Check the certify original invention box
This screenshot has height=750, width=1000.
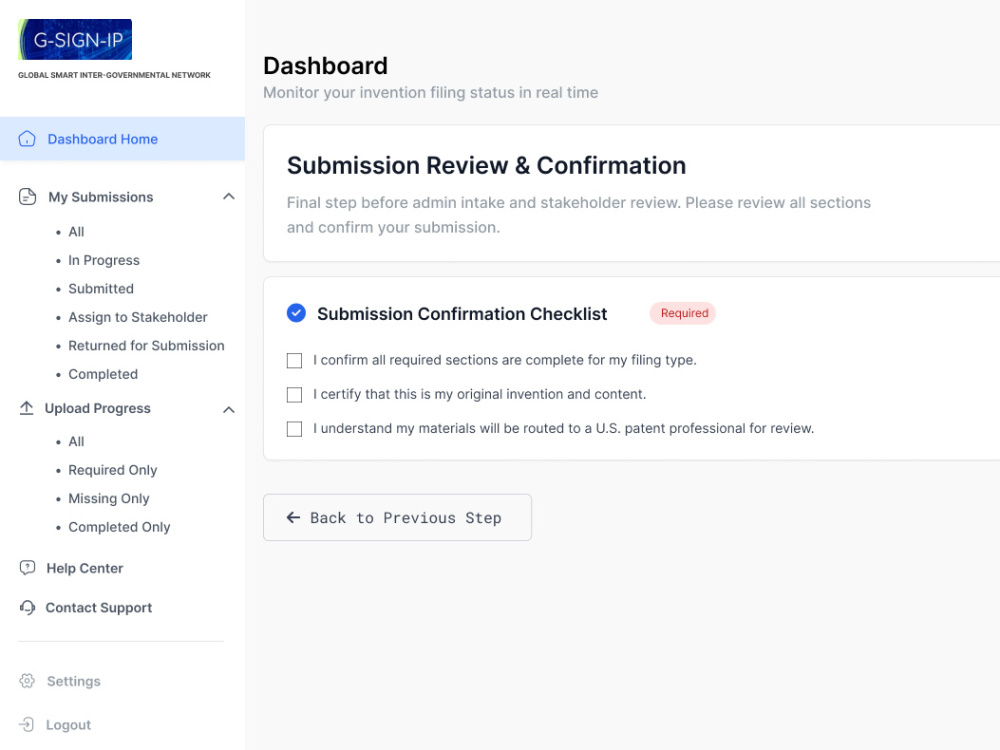[295, 395]
